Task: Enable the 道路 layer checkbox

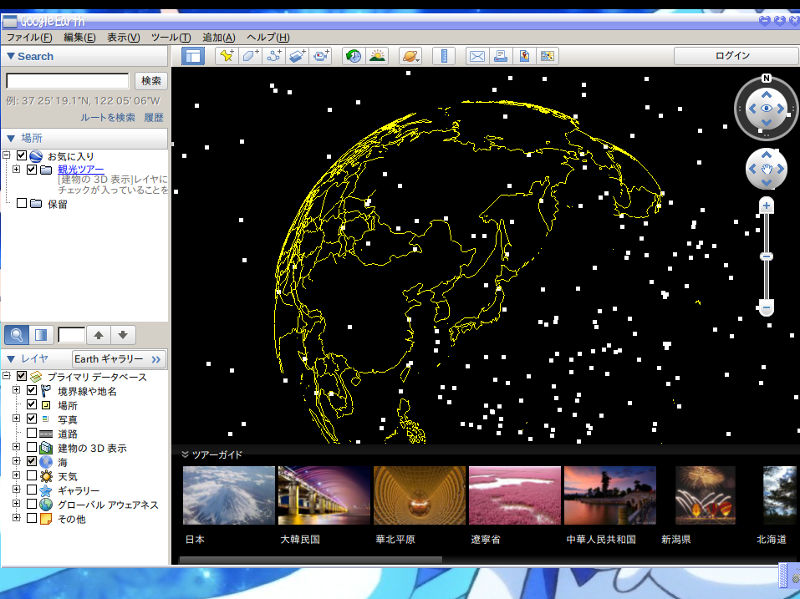Action: pos(32,433)
